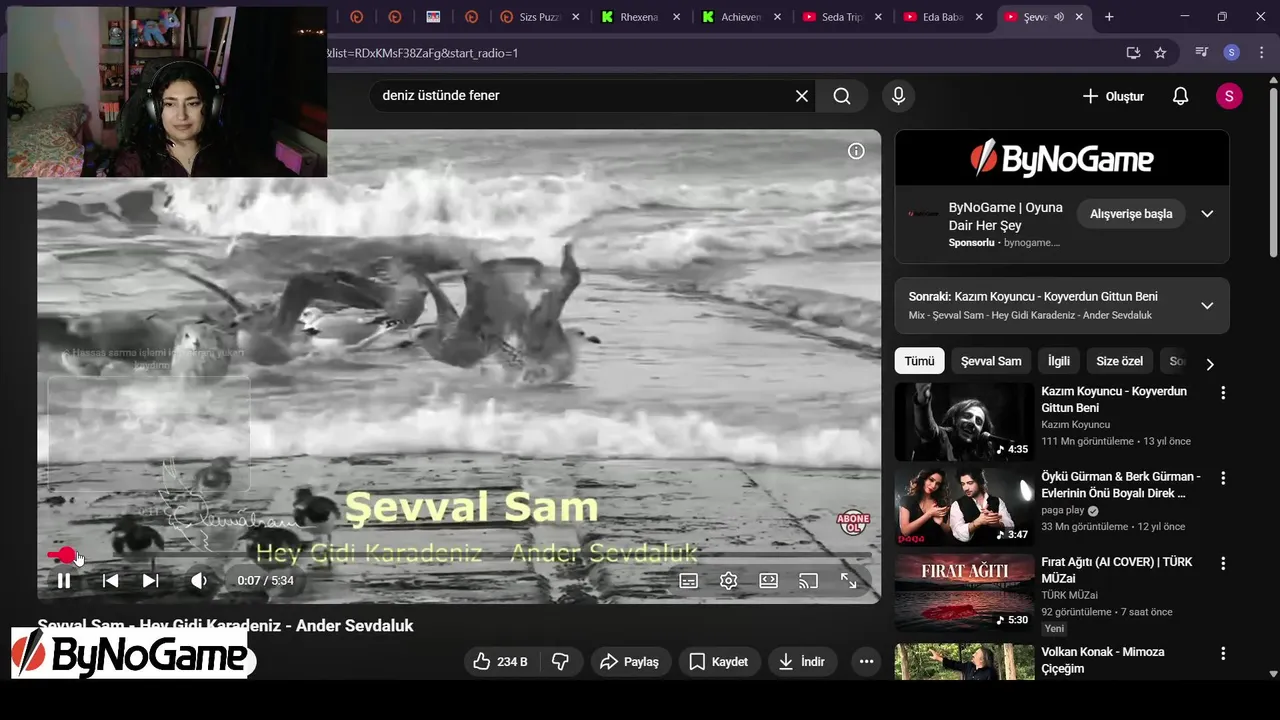
Task: Open browser media controls icon
Action: 1202,53
